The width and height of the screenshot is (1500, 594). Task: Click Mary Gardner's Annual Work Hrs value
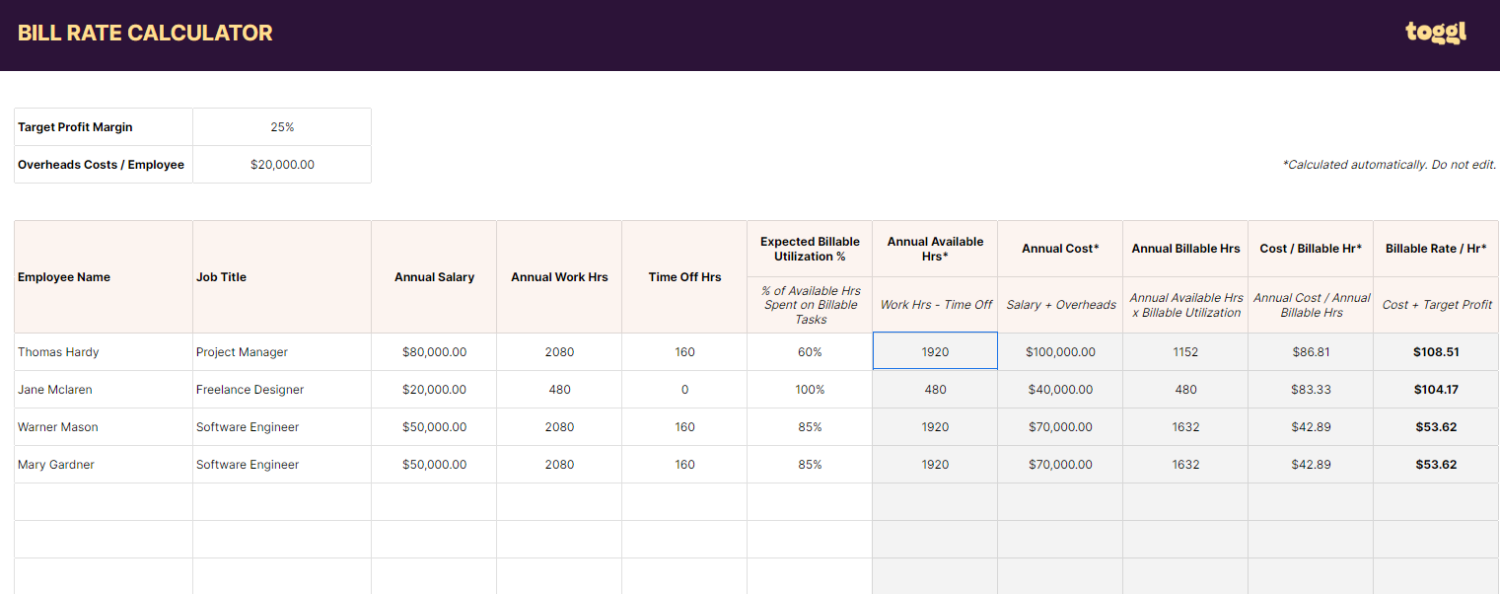(x=559, y=464)
